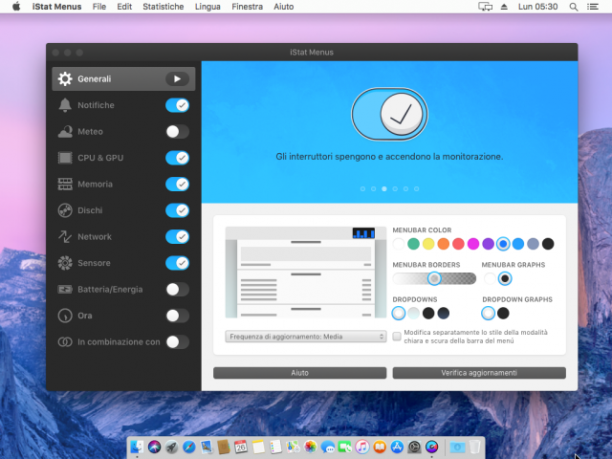Open the Finestra menu
The width and height of the screenshot is (612, 459).
[x=247, y=7]
